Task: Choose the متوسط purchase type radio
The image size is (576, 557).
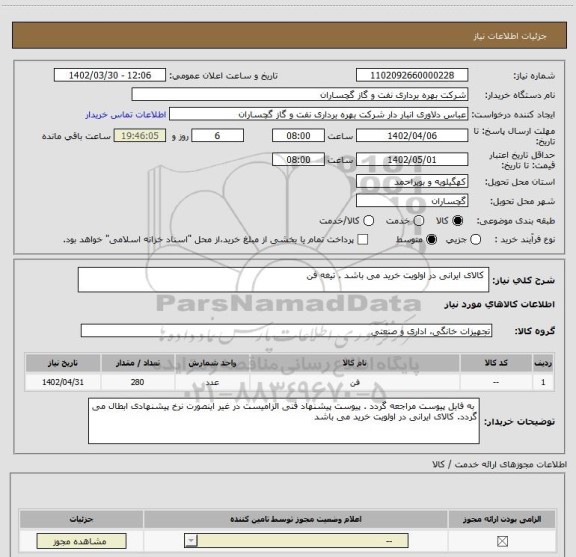Action: coord(431,240)
